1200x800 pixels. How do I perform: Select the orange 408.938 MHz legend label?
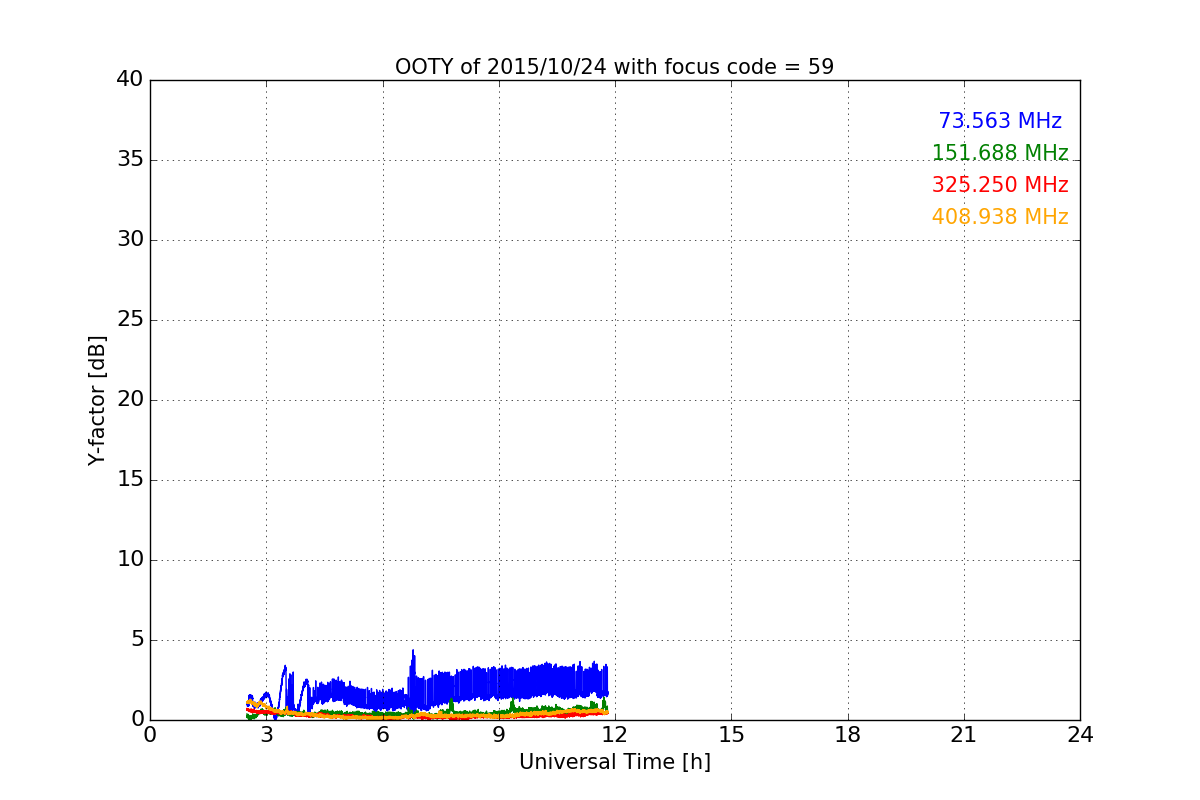tap(1000, 217)
